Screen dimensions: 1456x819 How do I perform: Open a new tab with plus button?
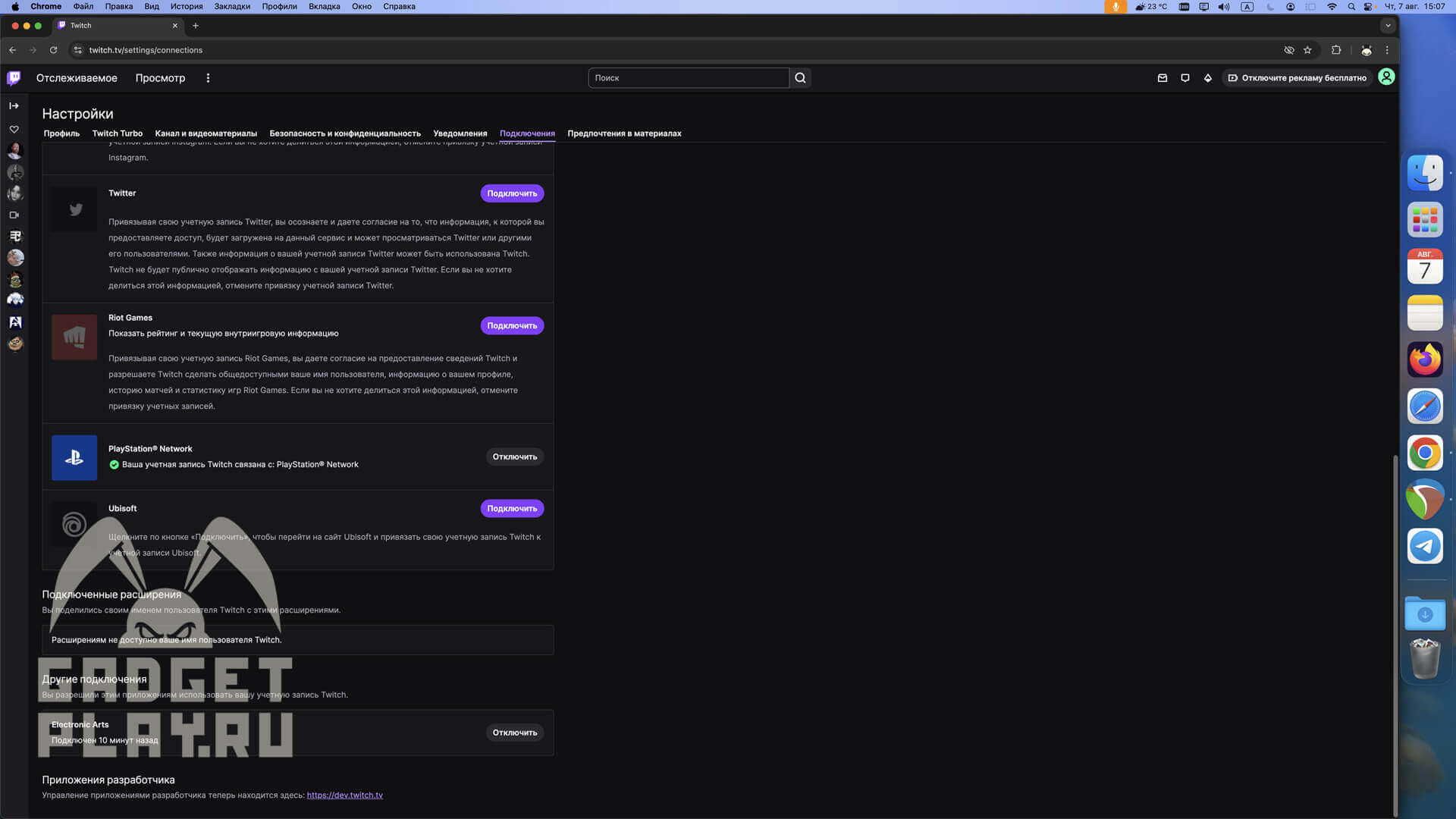[x=196, y=26]
